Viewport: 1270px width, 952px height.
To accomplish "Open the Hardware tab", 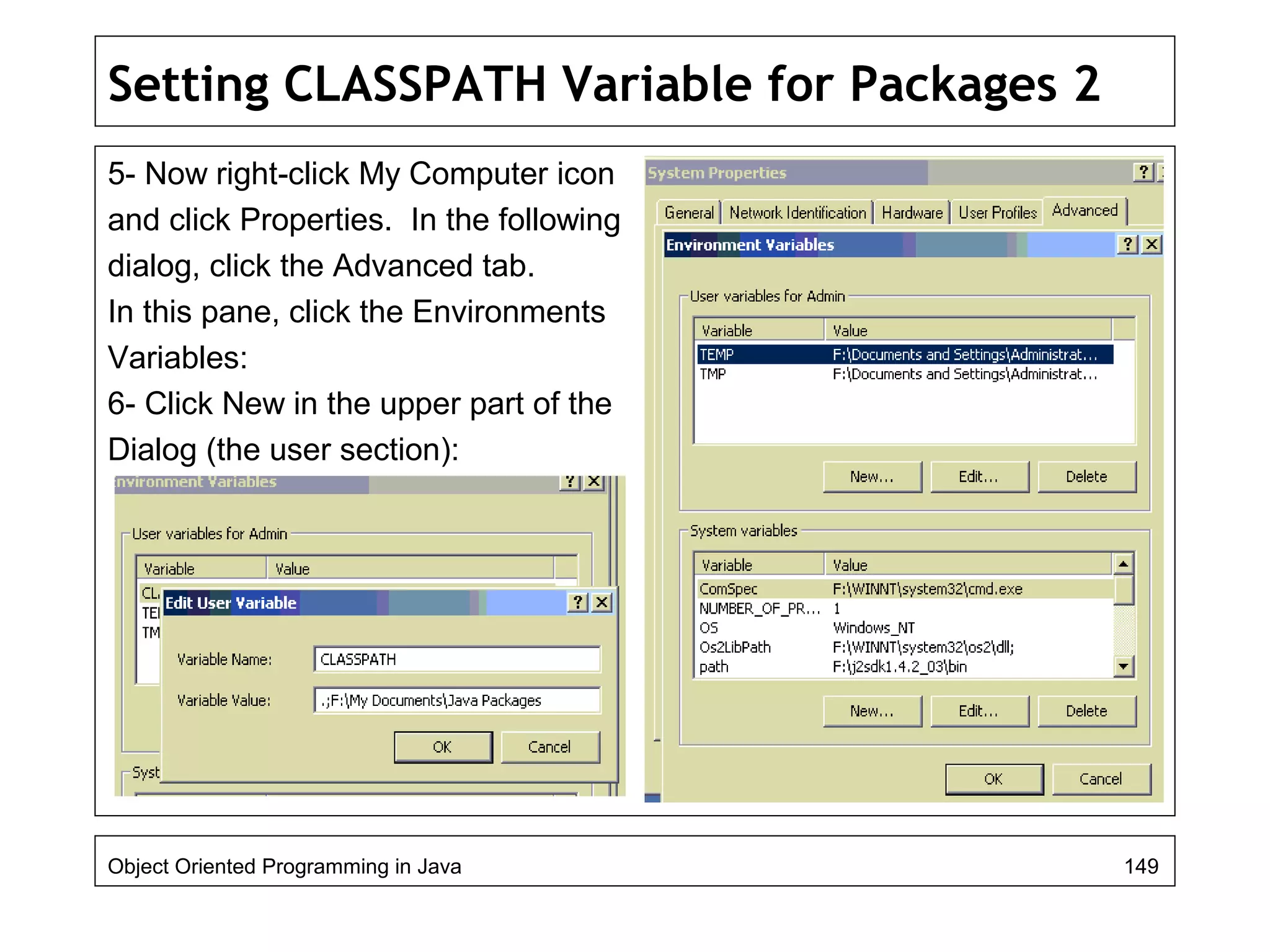I will point(912,213).
